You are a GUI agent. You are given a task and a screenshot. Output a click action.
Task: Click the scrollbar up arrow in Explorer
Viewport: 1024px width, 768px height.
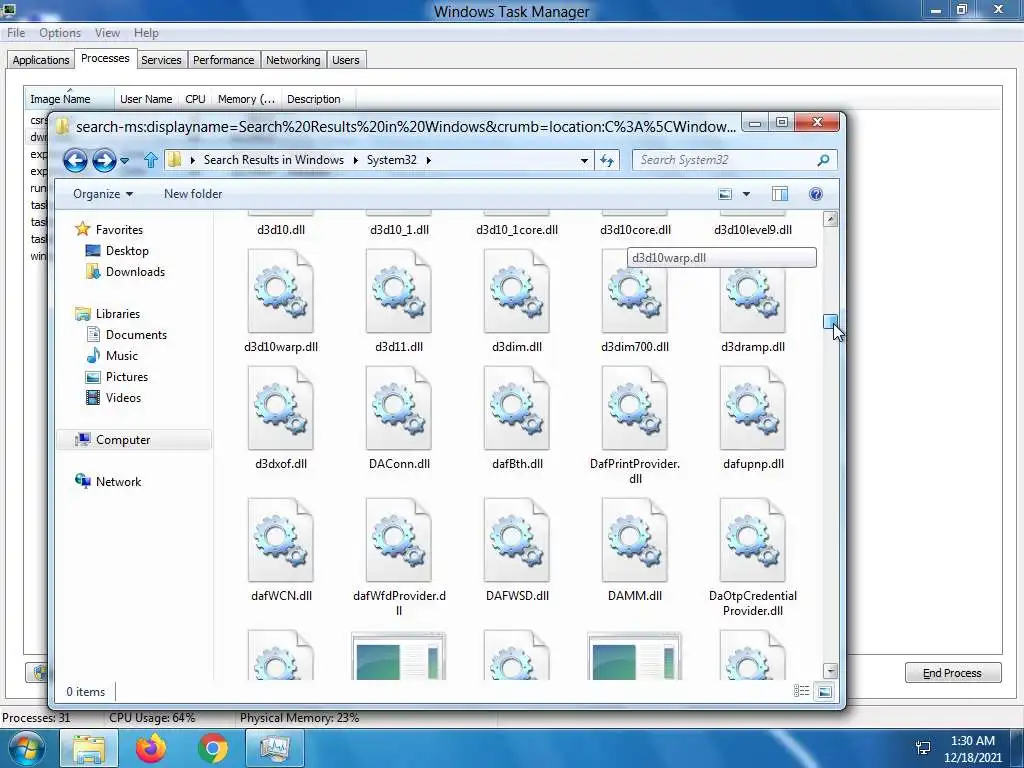[x=830, y=219]
